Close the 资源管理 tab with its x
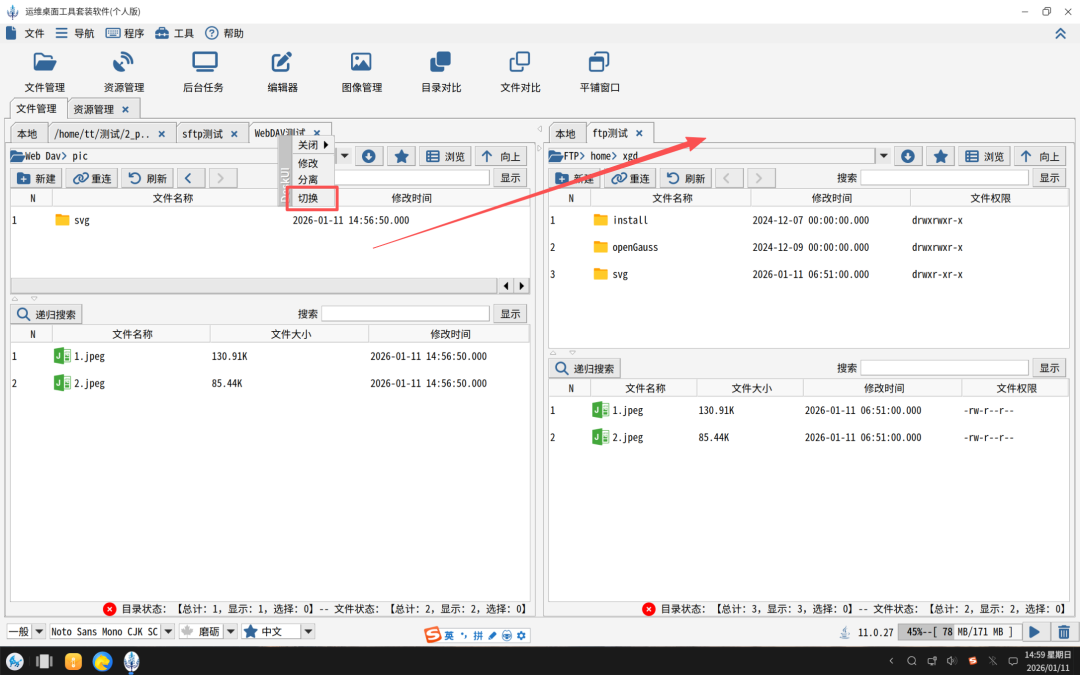 tap(125, 110)
